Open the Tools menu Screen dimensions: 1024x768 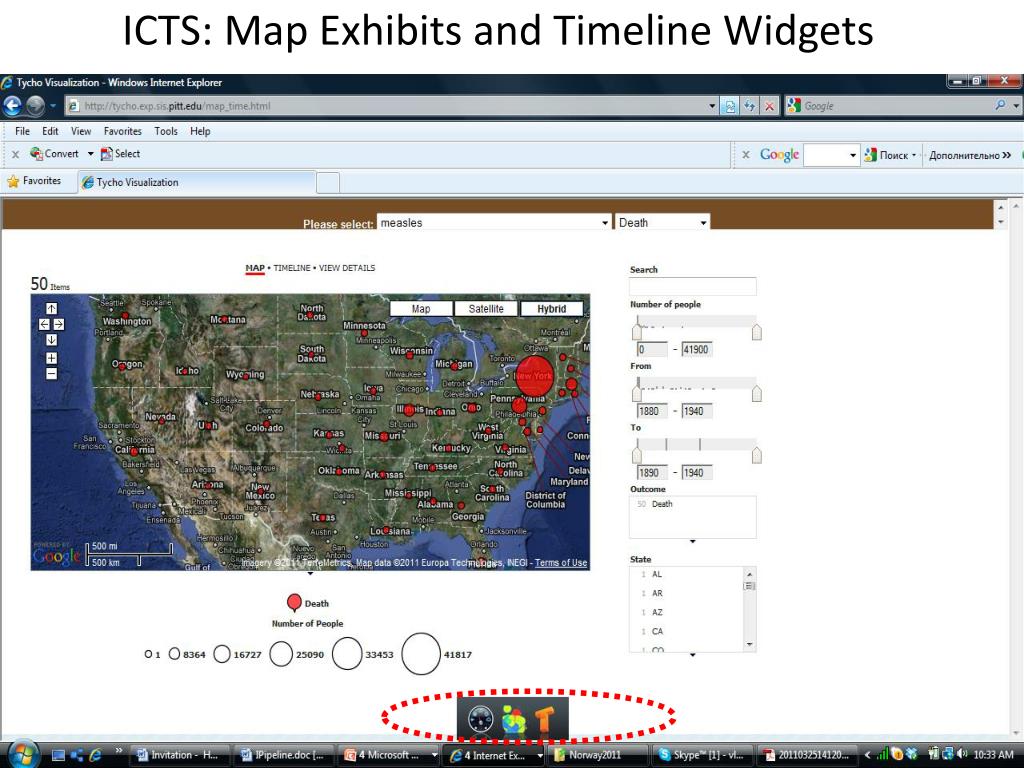click(x=166, y=131)
